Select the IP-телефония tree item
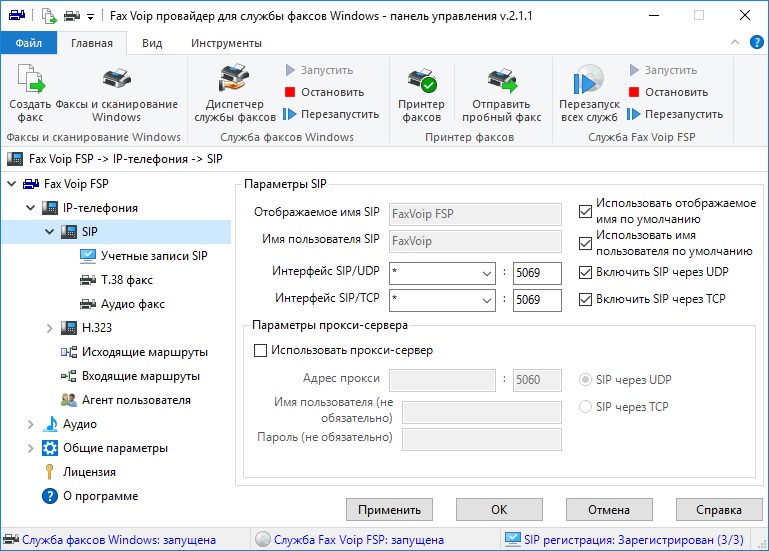 pos(90,208)
